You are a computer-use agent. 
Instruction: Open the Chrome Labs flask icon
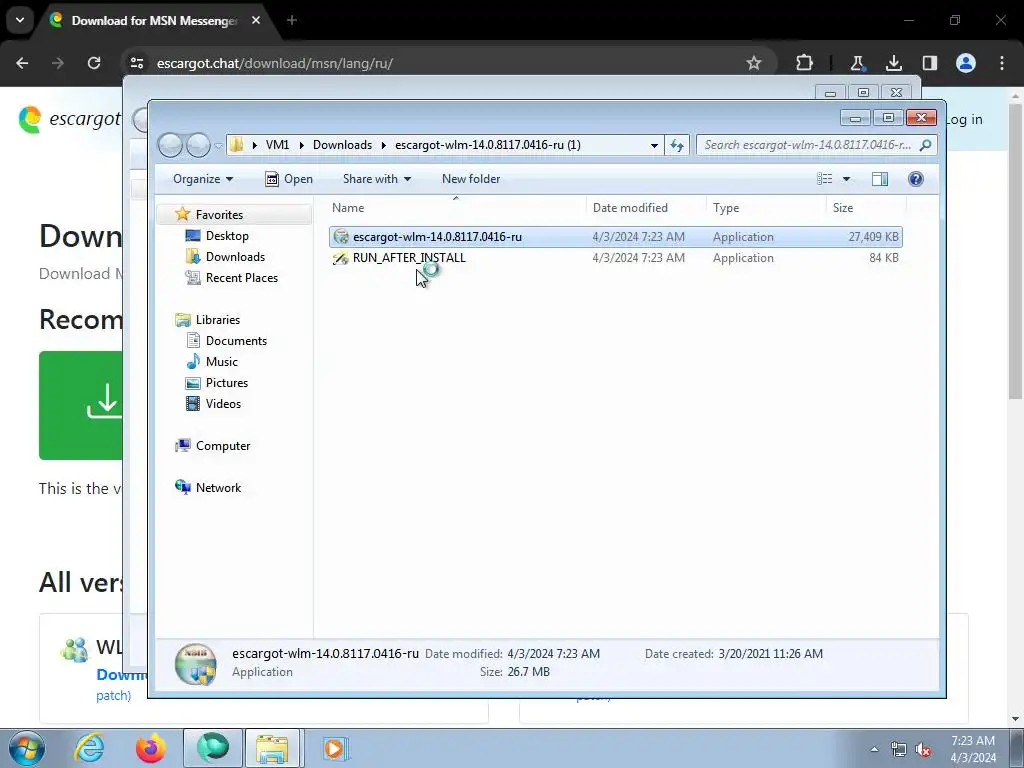pyautogui.click(x=857, y=63)
